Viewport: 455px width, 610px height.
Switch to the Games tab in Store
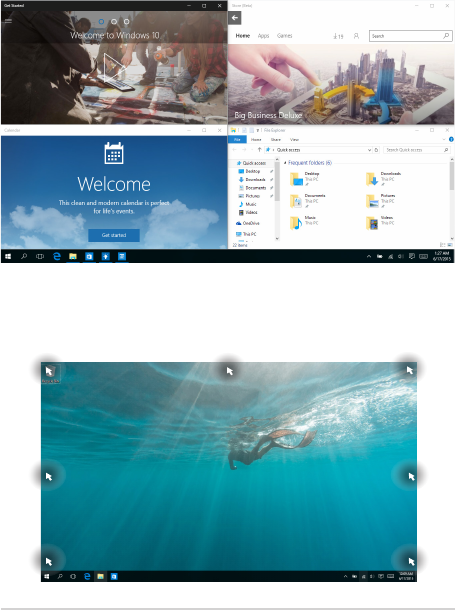tap(284, 36)
